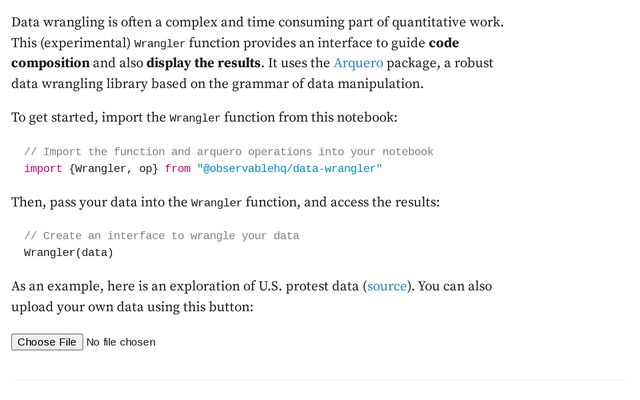Screen dimensions: 640x400
Task: Click the bold "display the results" text
Action: (204, 63)
